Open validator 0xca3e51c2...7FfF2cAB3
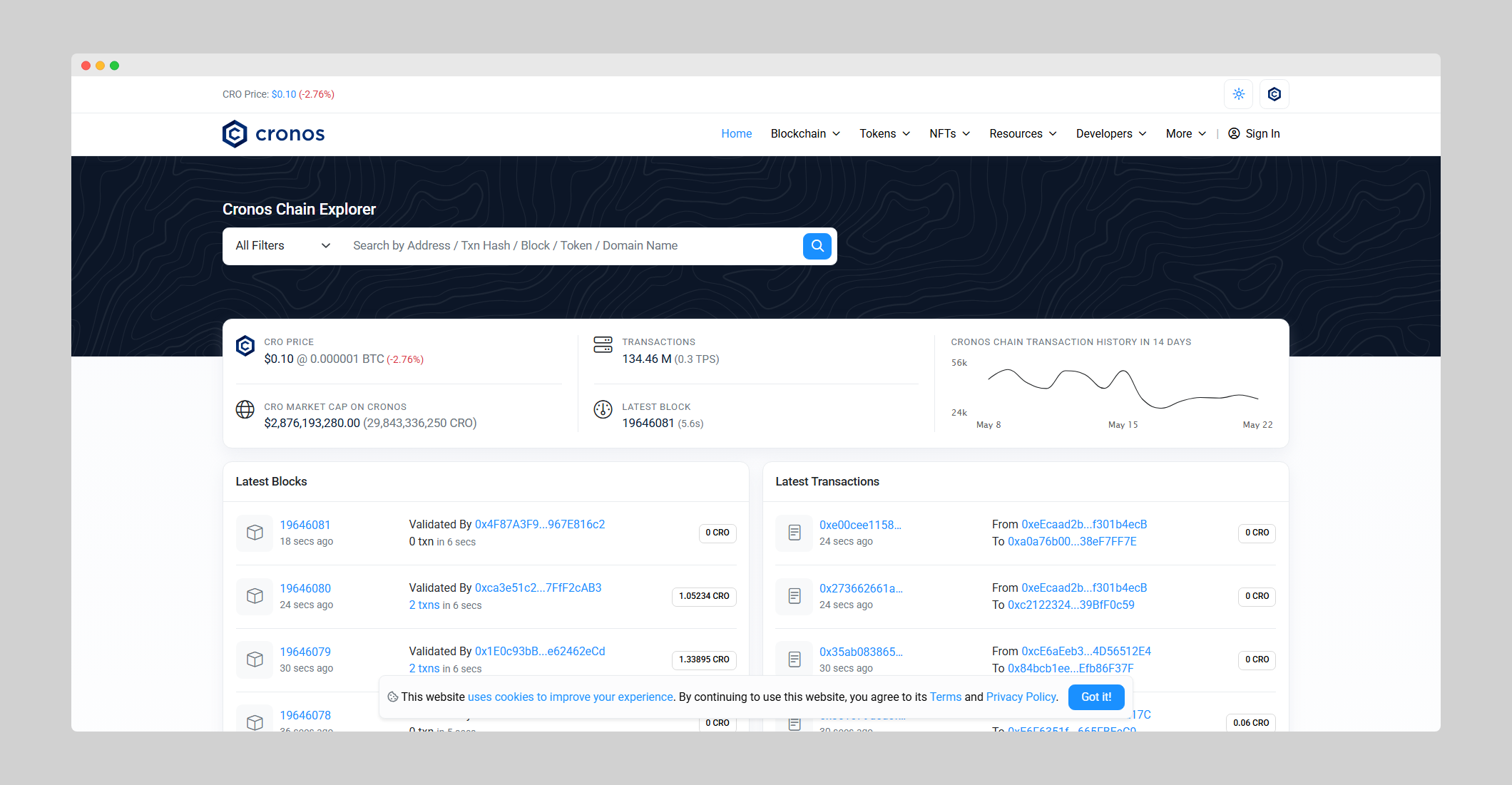Viewport: 1512px width, 785px height. point(538,588)
